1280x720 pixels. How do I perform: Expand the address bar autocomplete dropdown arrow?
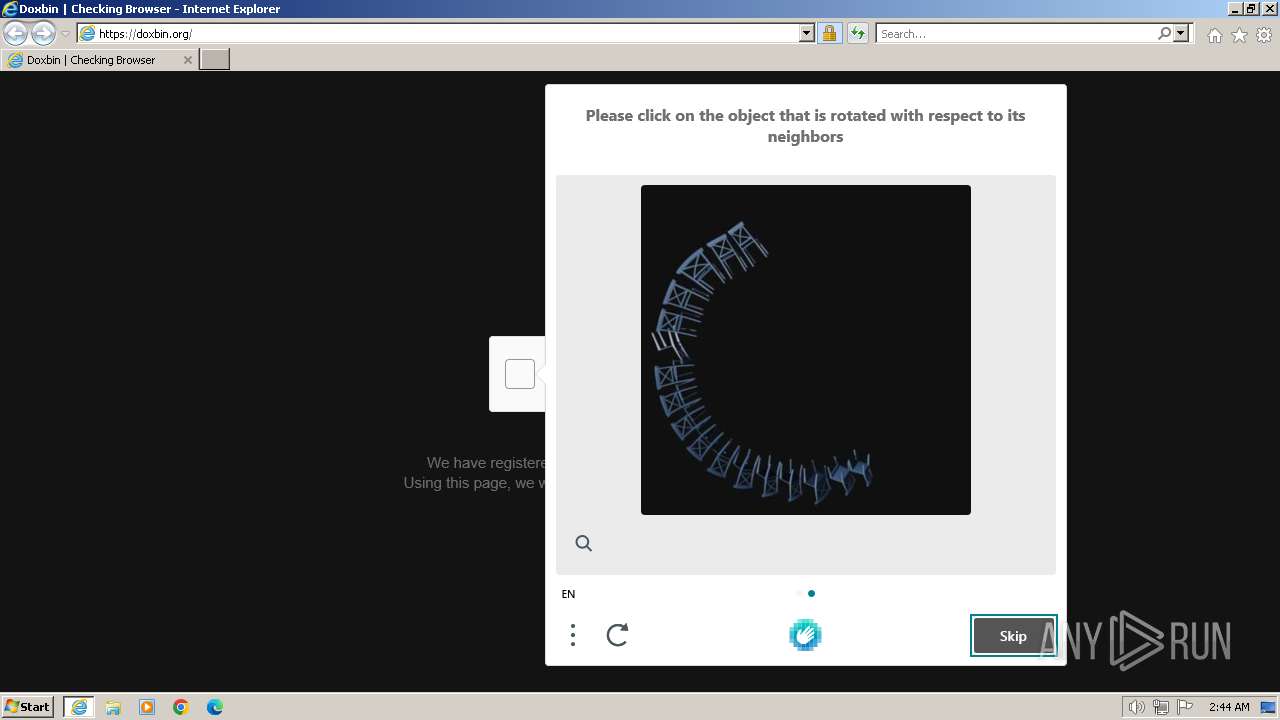[807, 33]
